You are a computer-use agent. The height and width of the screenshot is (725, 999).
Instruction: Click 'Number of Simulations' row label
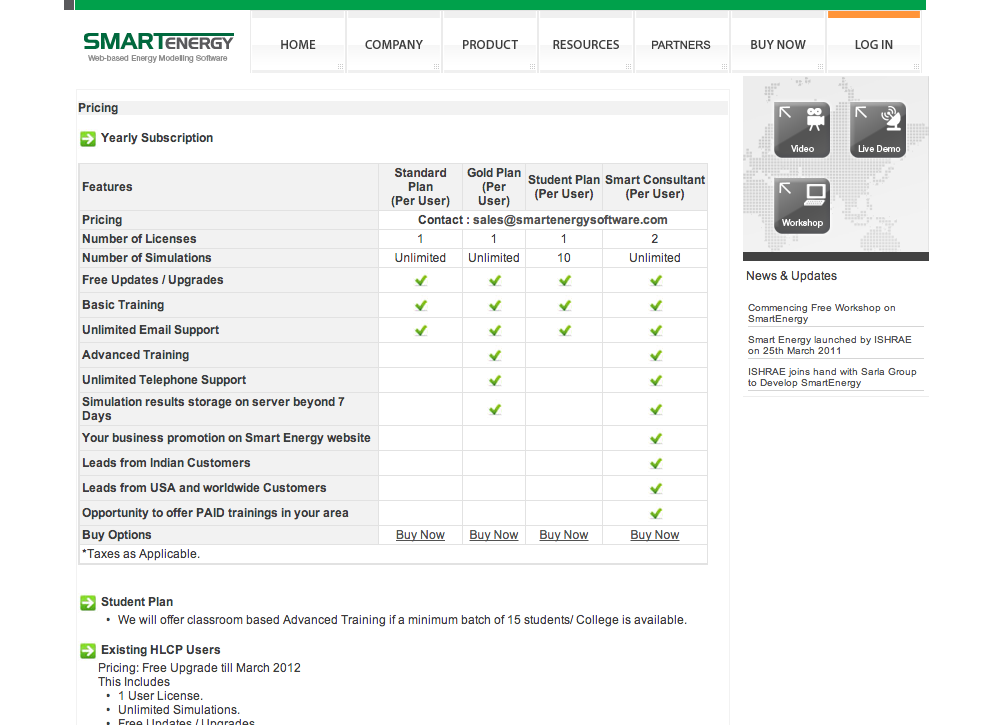tap(147, 258)
